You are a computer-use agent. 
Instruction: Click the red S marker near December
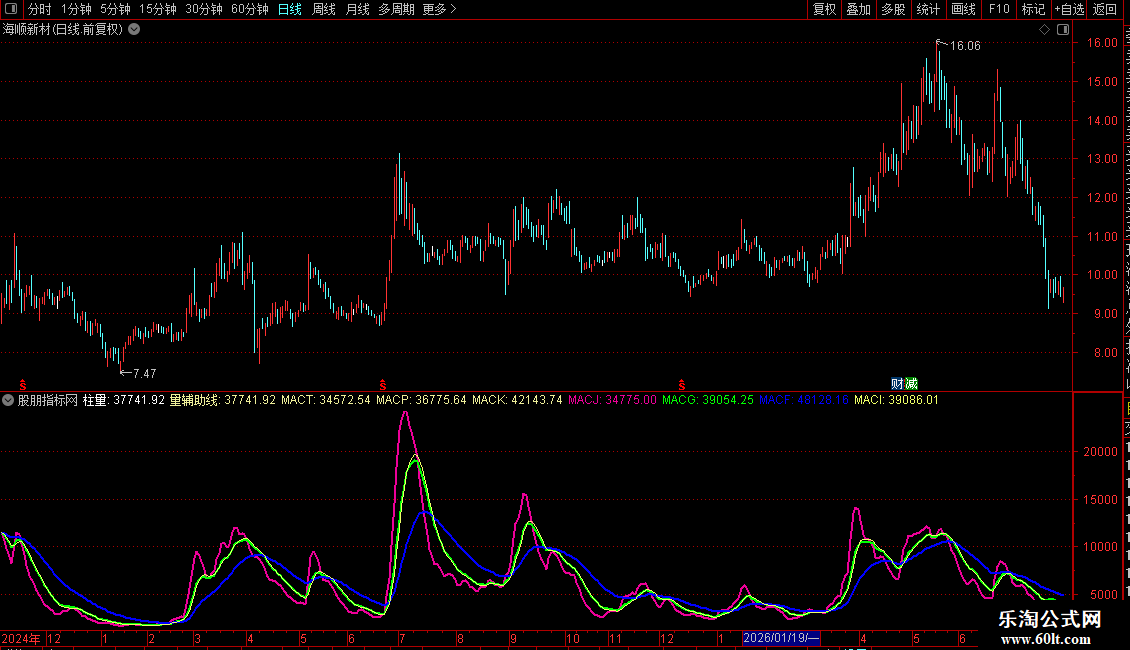click(682, 386)
